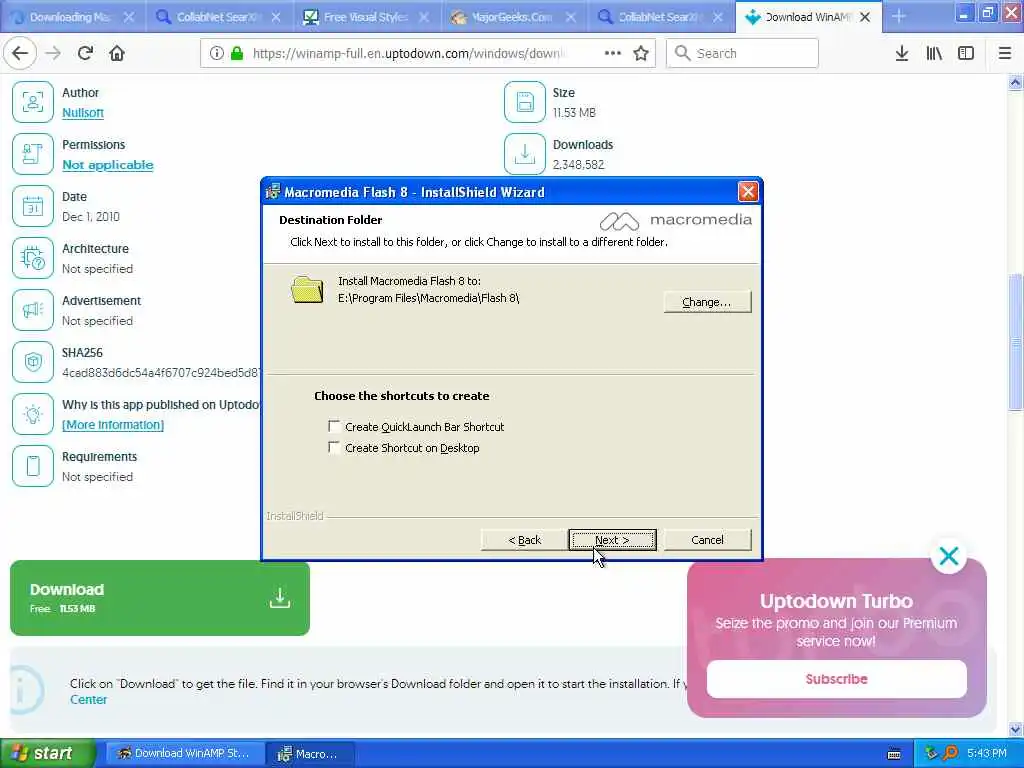Open the Firefox hamburger menu

click(1005, 53)
